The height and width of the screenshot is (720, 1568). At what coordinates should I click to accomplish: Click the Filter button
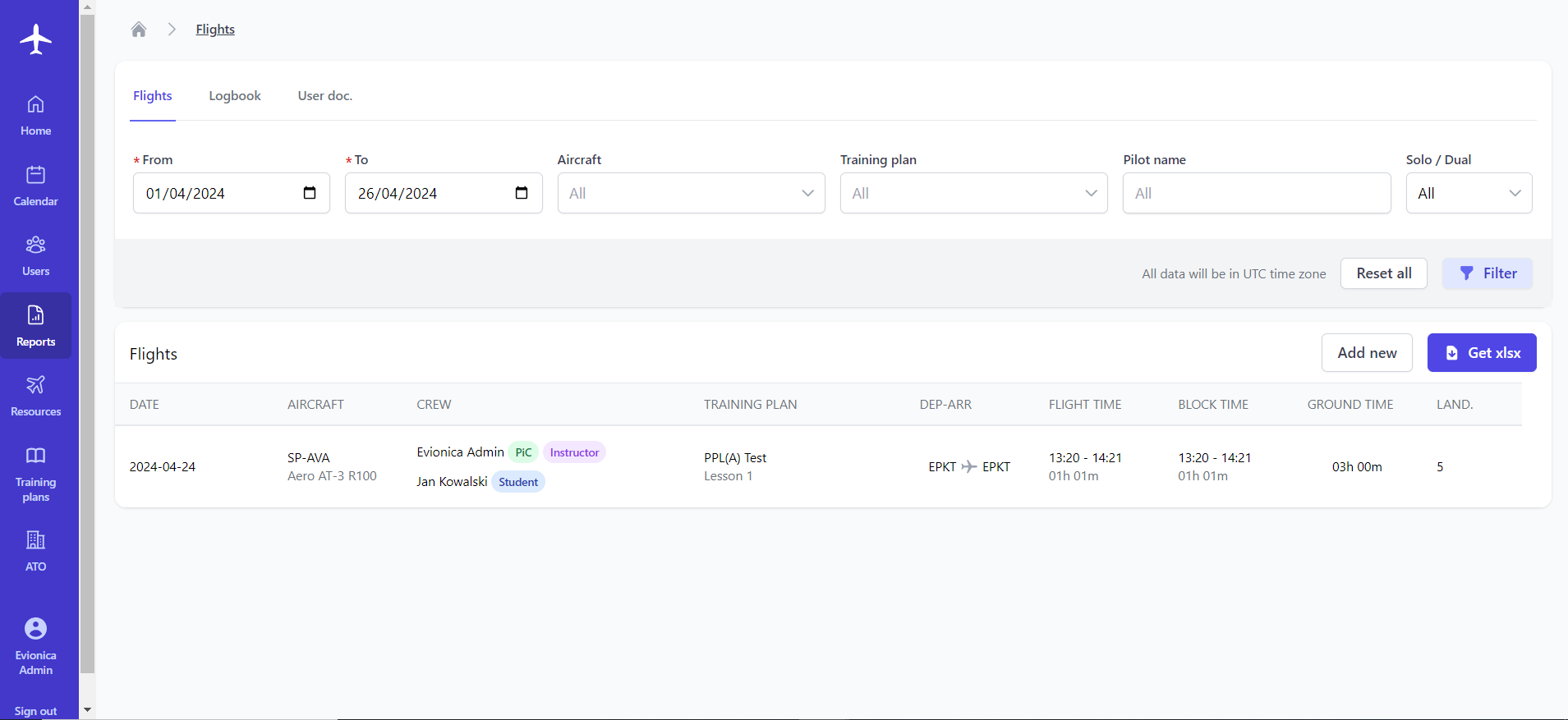click(x=1488, y=273)
